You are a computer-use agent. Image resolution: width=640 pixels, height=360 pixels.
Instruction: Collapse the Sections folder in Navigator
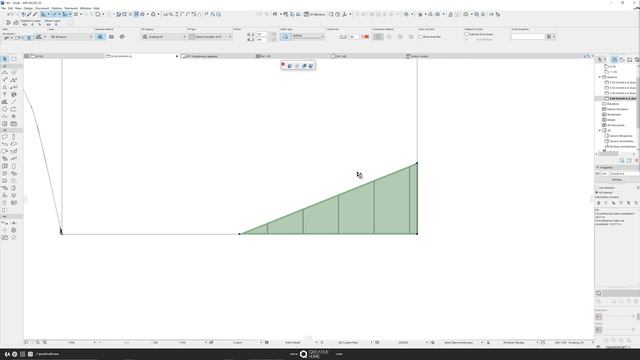click(x=600, y=77)
